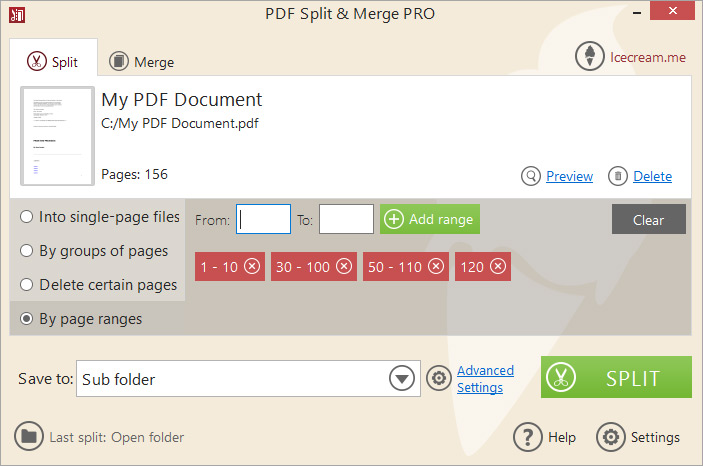Click the file path 'C:/My PDF Document.pdf'
The height and width of the screenshot is (466, 703).
pyautogui.click(x=180, y=123)
